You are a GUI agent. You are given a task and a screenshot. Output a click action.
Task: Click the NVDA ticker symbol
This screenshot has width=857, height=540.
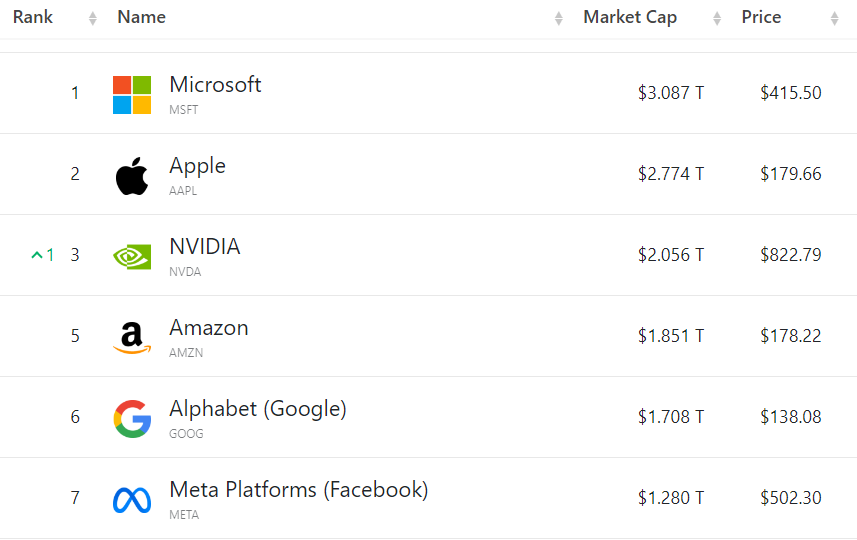pos(185,272)
